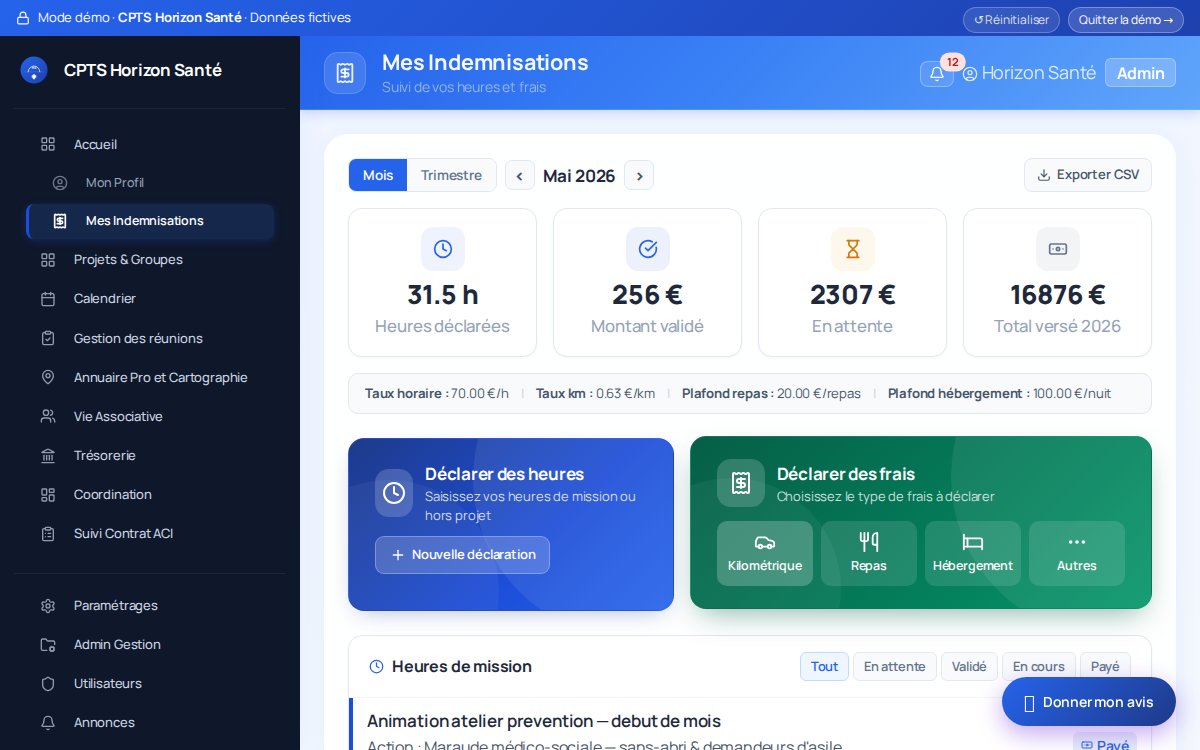Click the Admin Gestion folder icon

(x=48, y=645)
